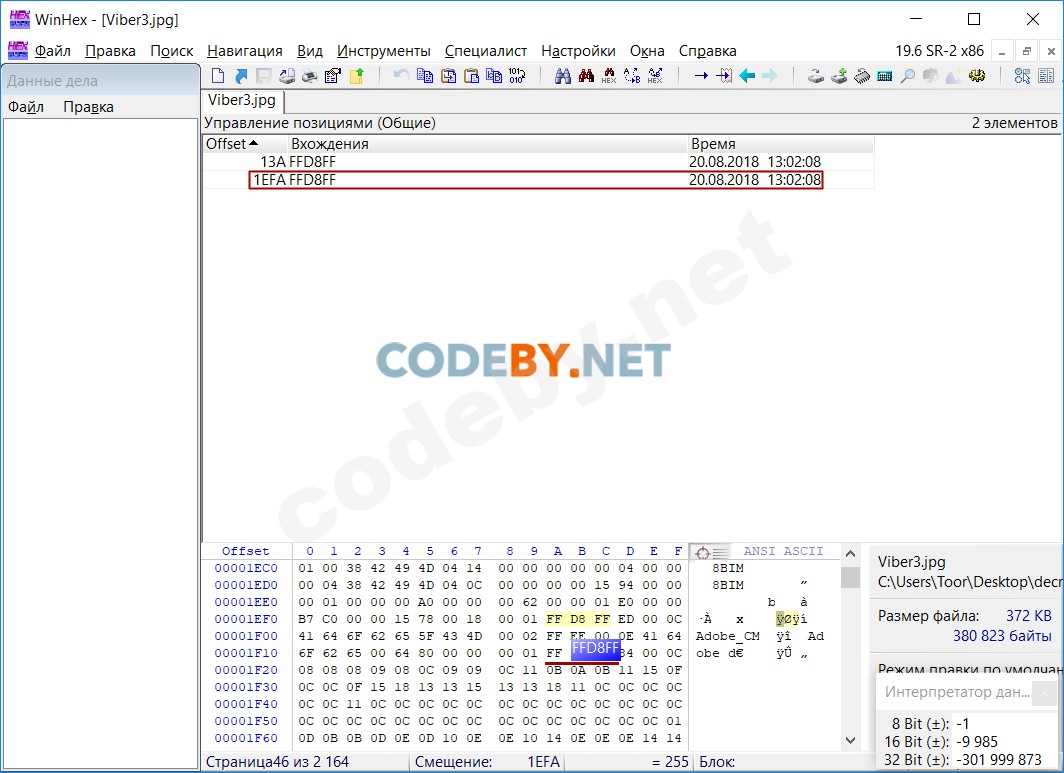
Task: Click the blue binoculars Find text icon
Action: [x=563, y=75]
